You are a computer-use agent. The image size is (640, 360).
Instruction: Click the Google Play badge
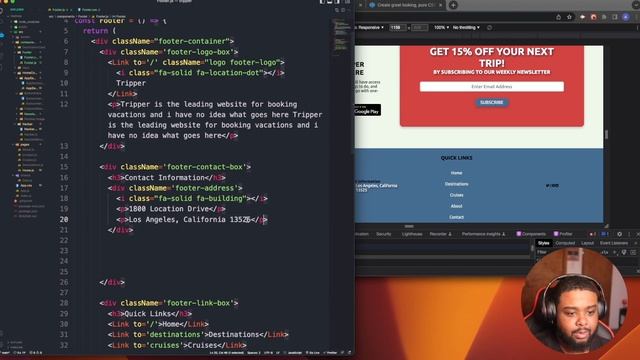367,110
